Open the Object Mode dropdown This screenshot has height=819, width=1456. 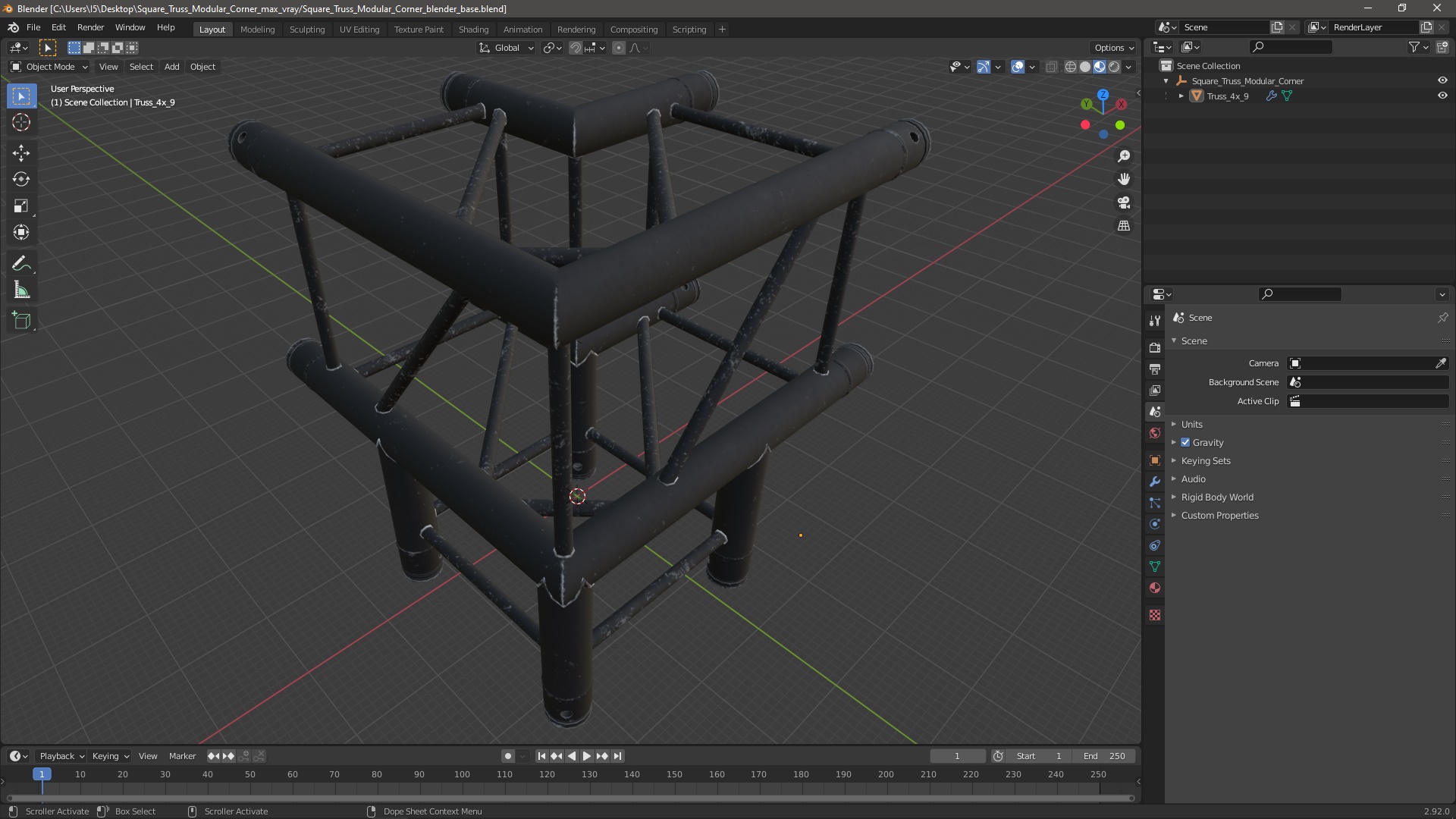(49, 67)
